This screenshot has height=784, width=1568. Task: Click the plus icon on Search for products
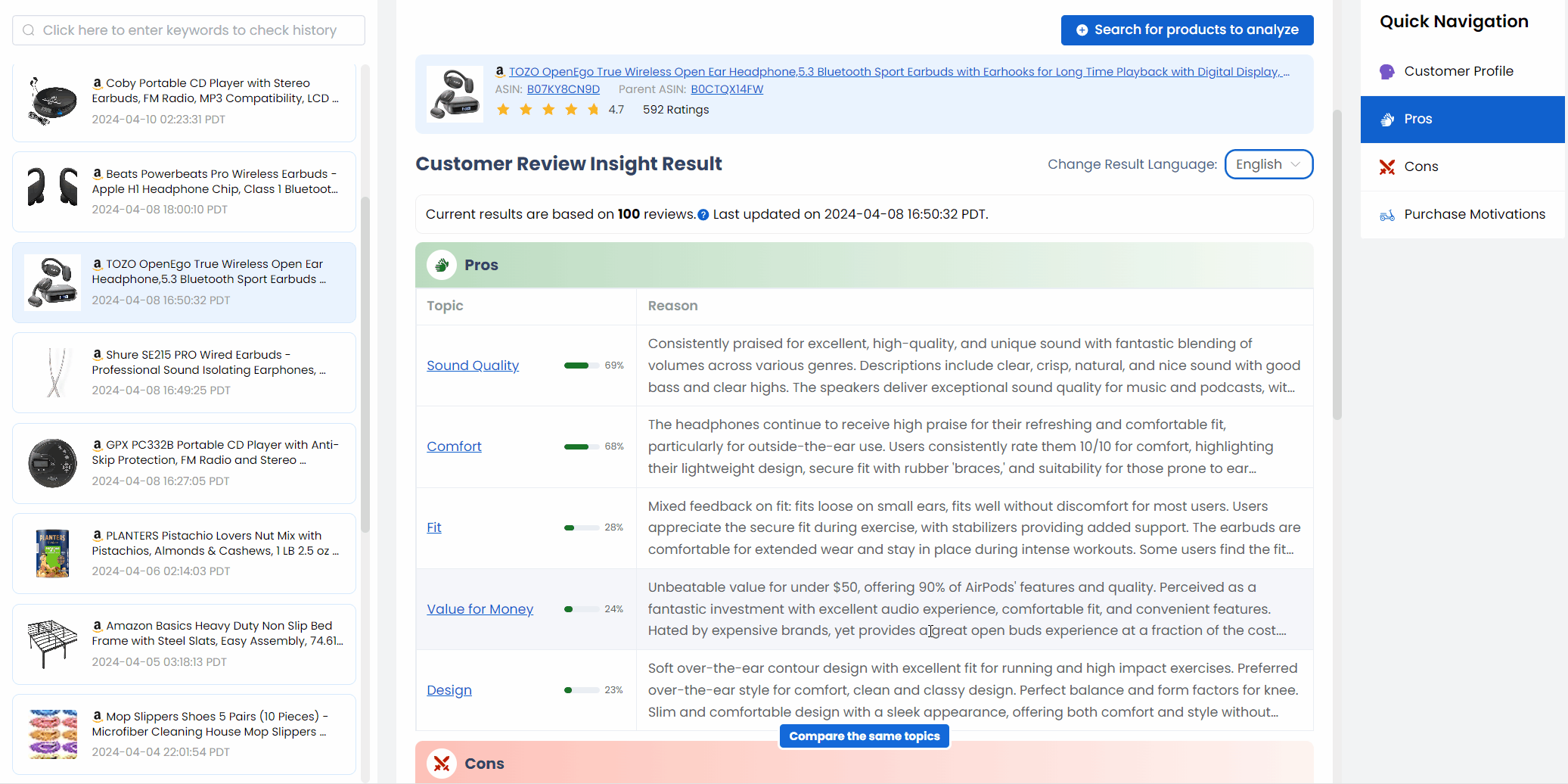[x=1082, y=30]
